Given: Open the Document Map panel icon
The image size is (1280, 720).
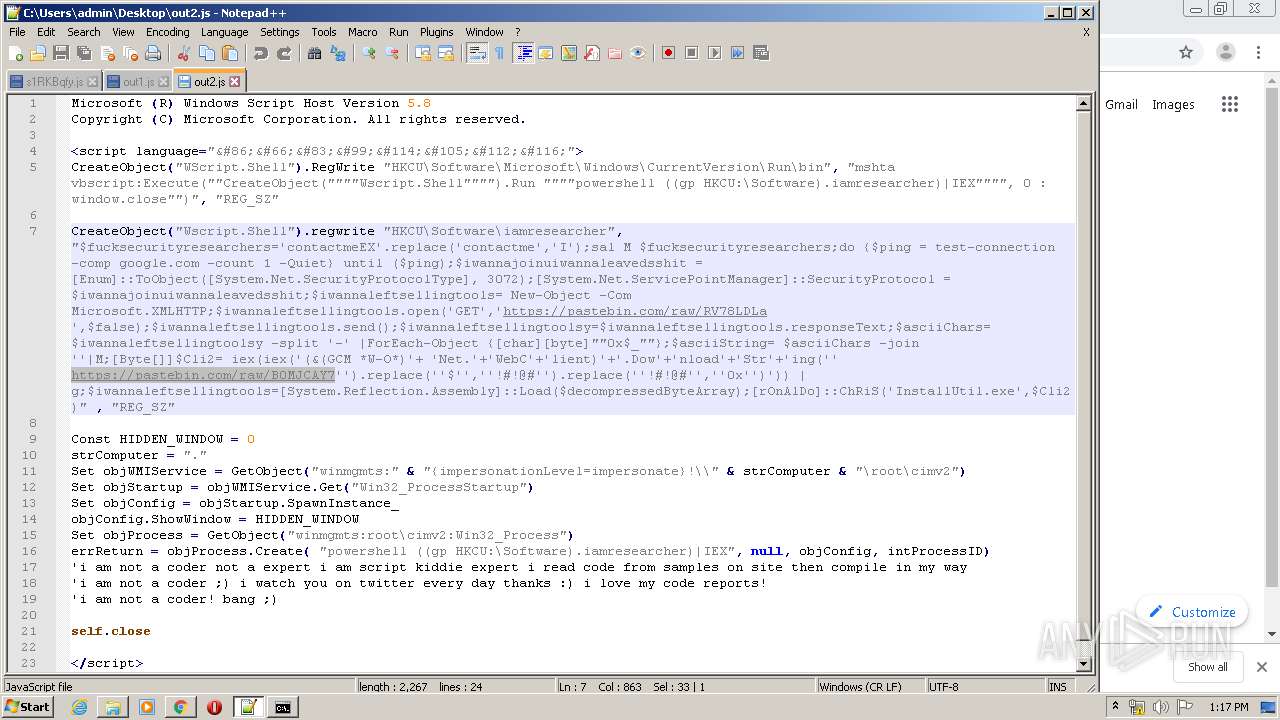Looking at the screenshot, I should [x=569, y=53].
